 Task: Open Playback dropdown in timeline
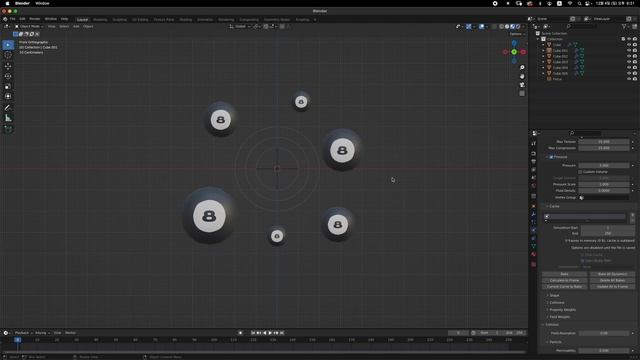tap(23, 333)
